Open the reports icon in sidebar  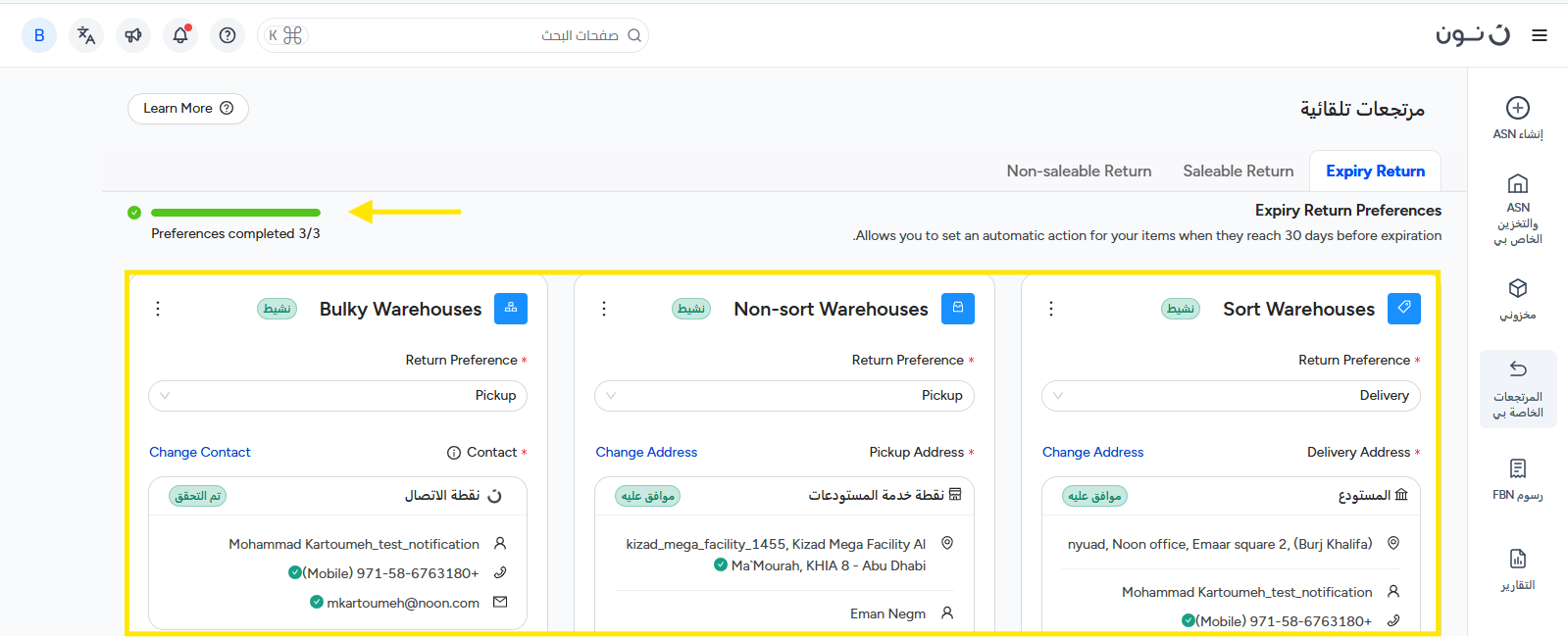[1517, 559]
